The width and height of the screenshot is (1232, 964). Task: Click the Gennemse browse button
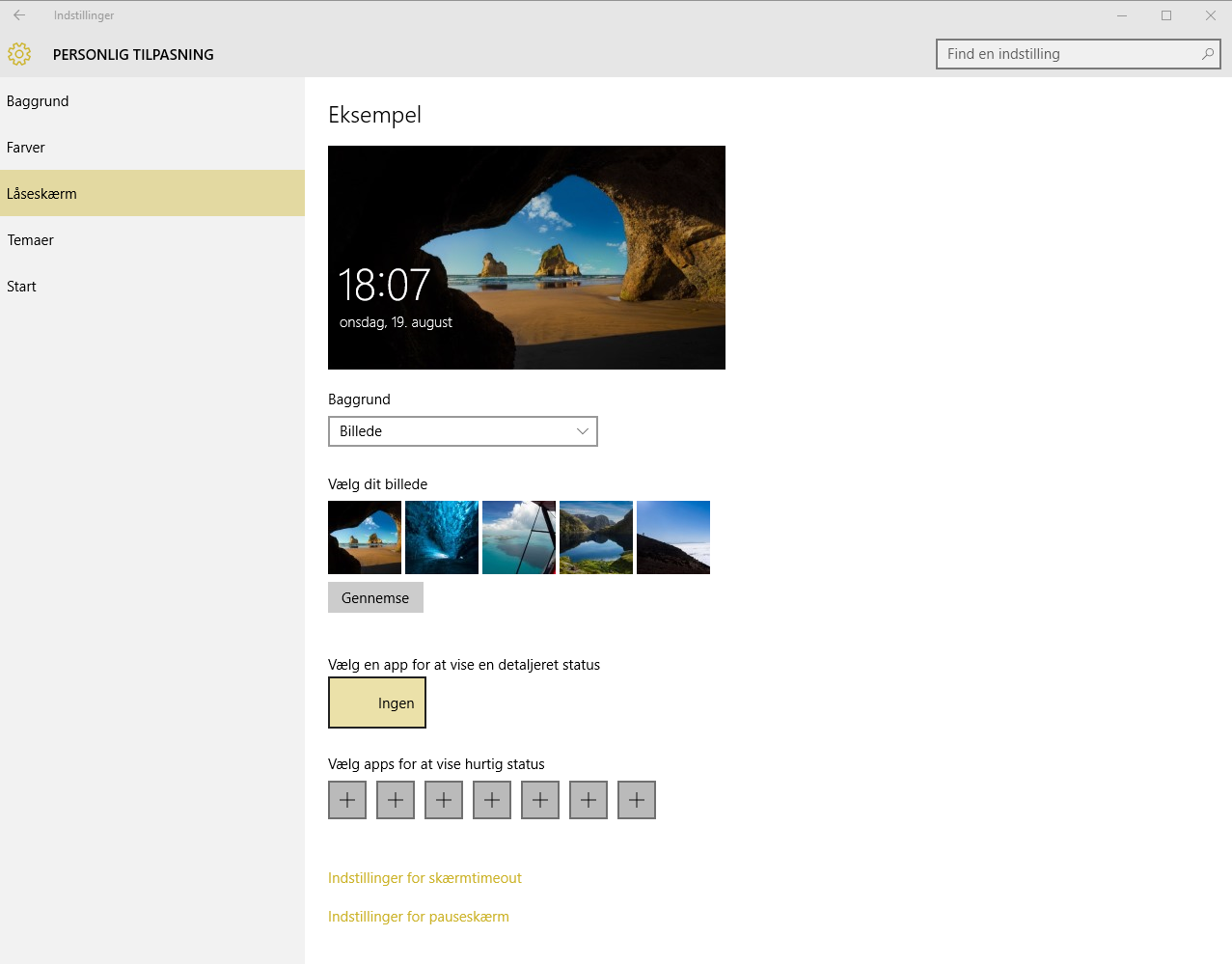(x=375, y=597)
